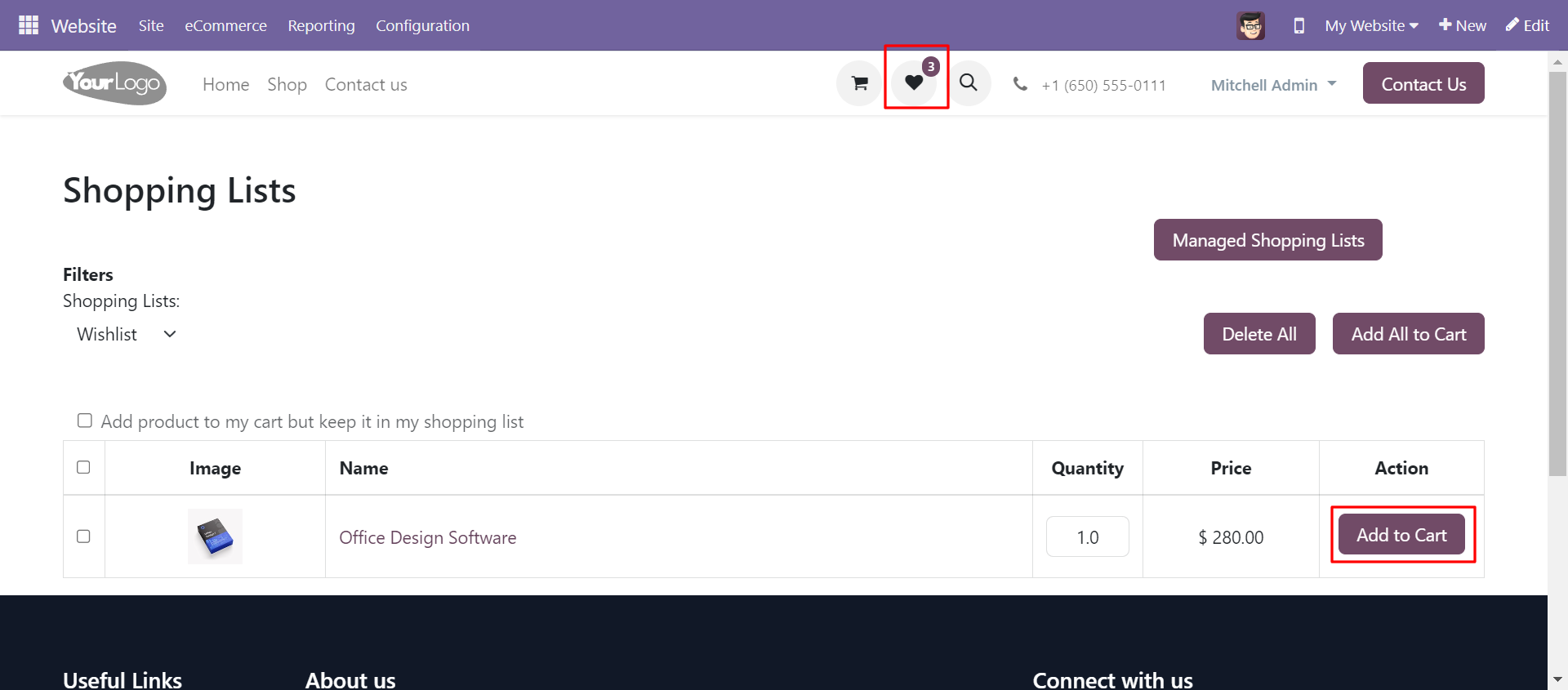Click the Price column header
The height and width of the screenshot is (690, 1568).
tap(1231, 468)
